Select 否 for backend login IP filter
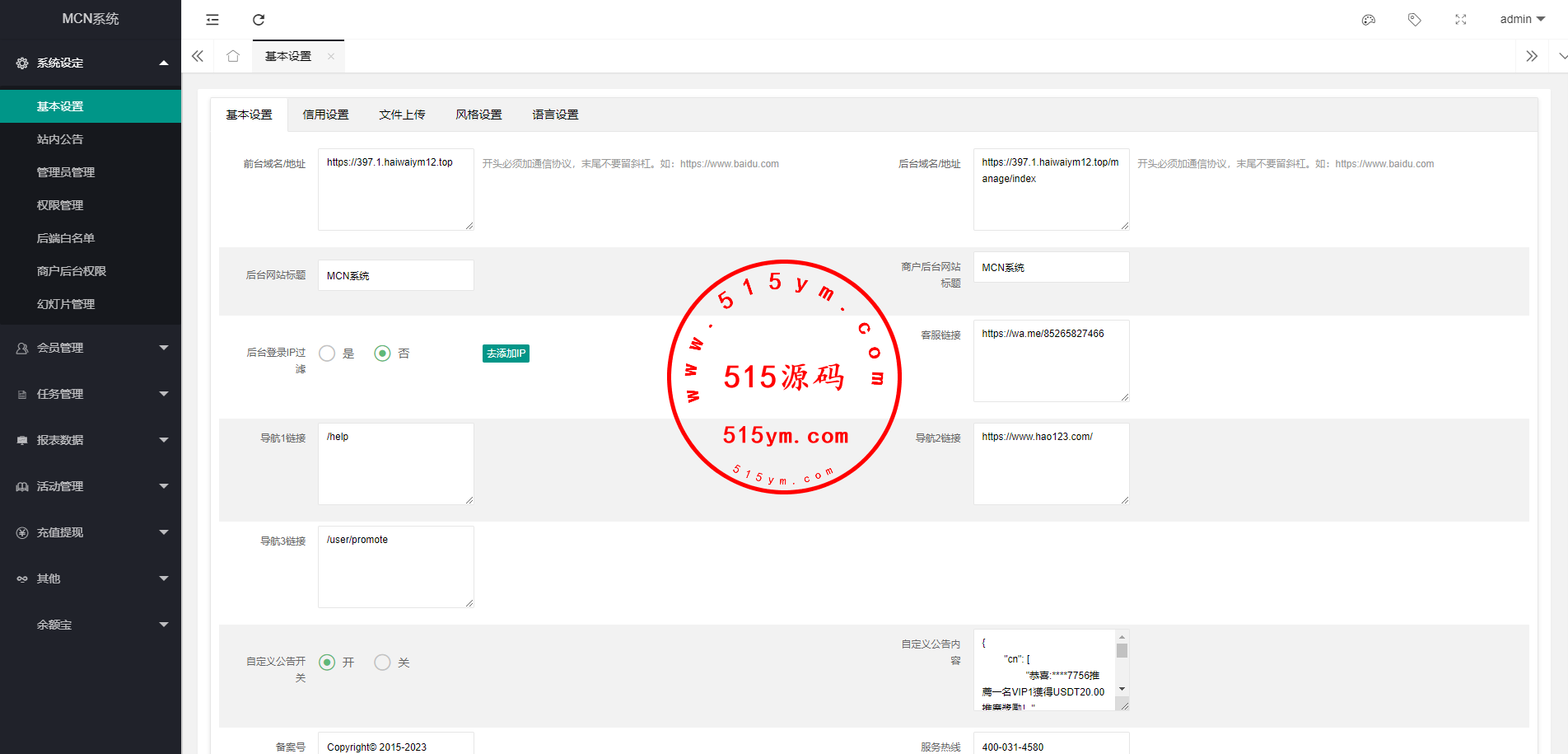This screenshot has width=1568, height=754. 382,354
